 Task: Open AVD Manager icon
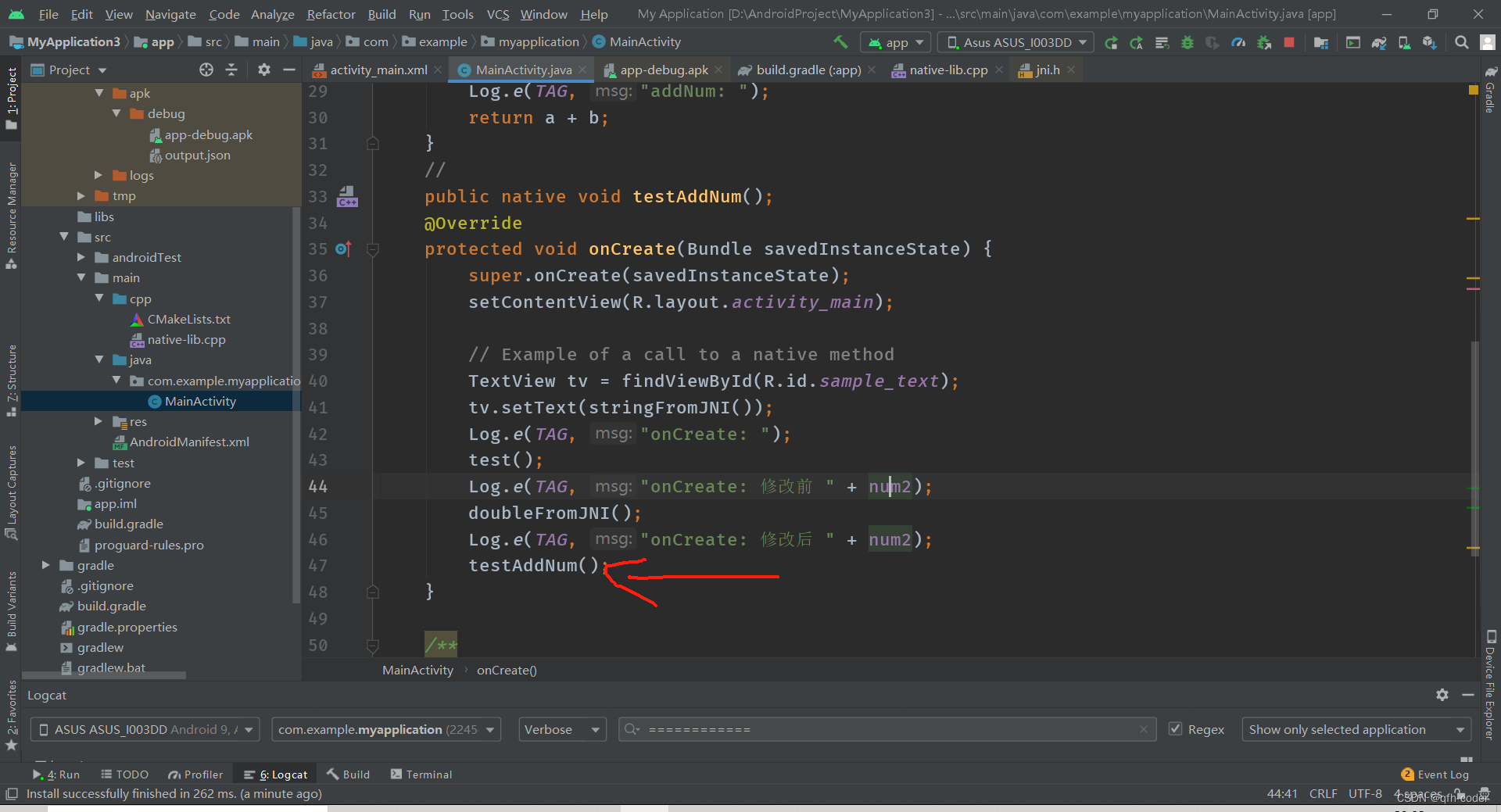click(1404, 42)
